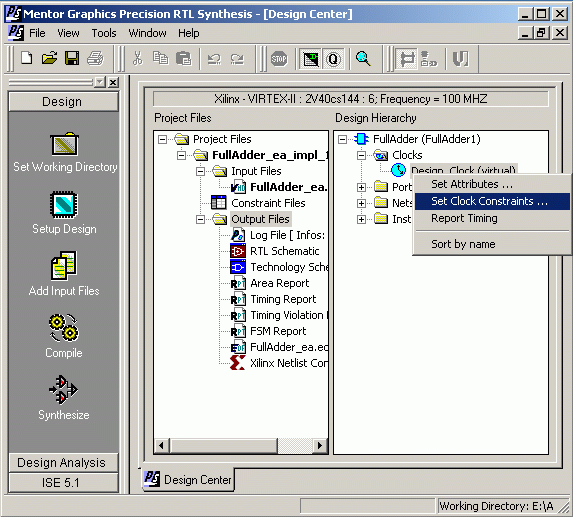573x517 pixels.
Task: Switch to the Design Center tab
Action: coord(189,479)
